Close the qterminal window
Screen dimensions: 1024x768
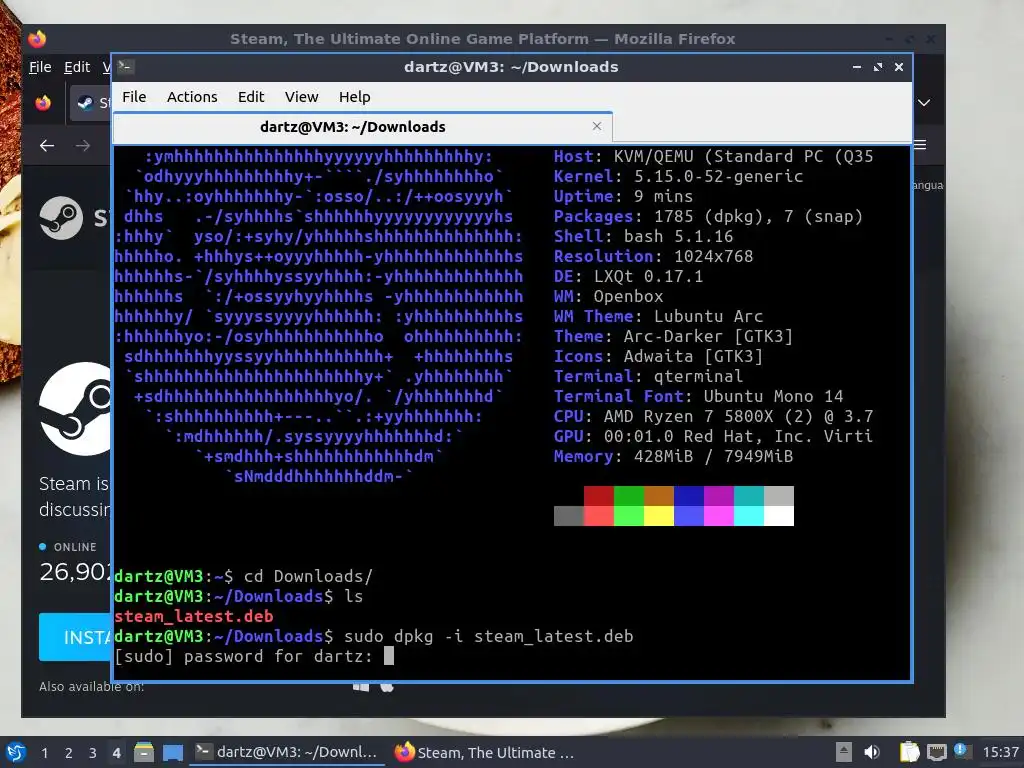click(899, 67)
